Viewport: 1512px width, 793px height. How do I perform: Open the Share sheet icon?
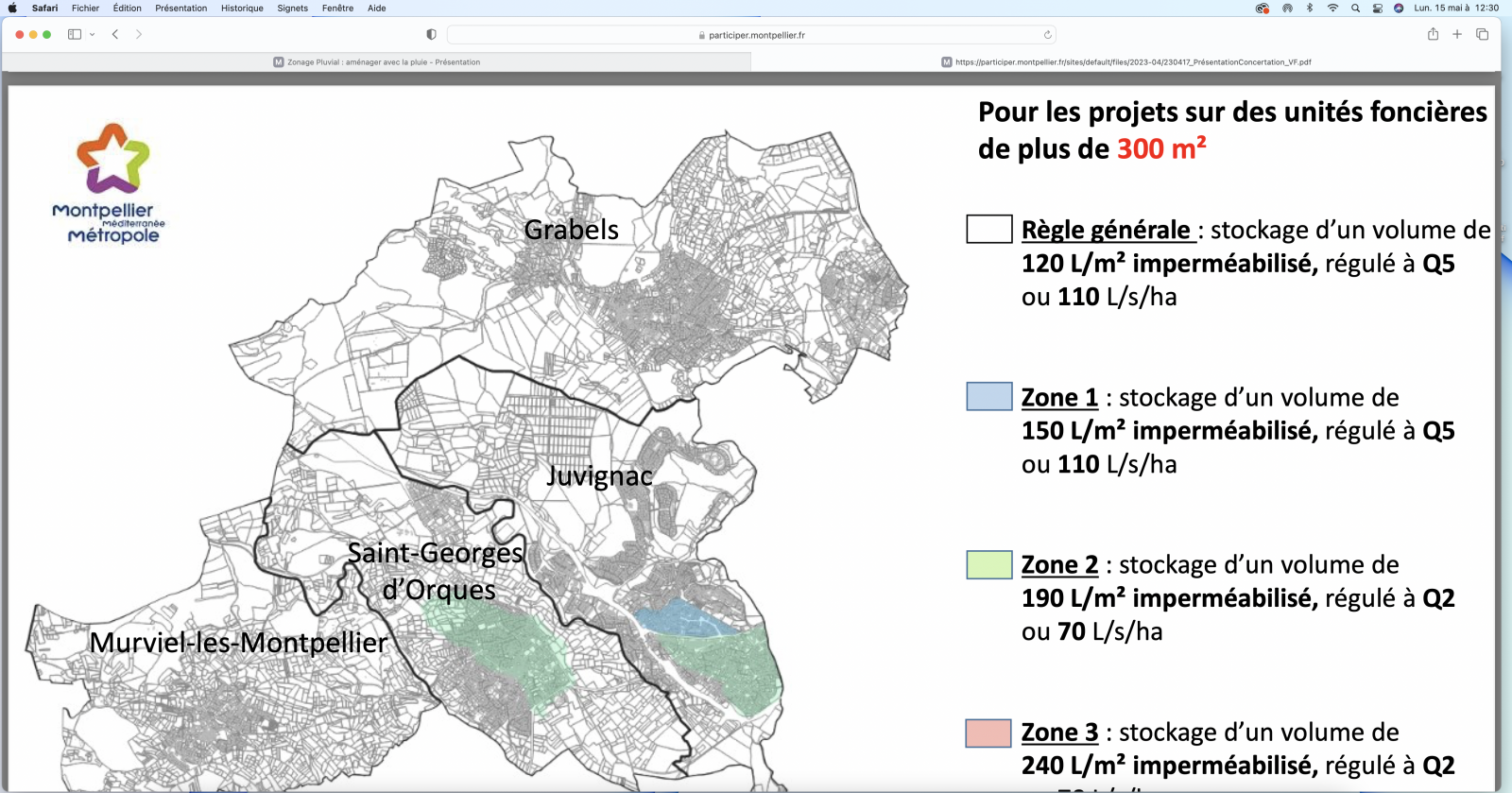coord(1433,35)
